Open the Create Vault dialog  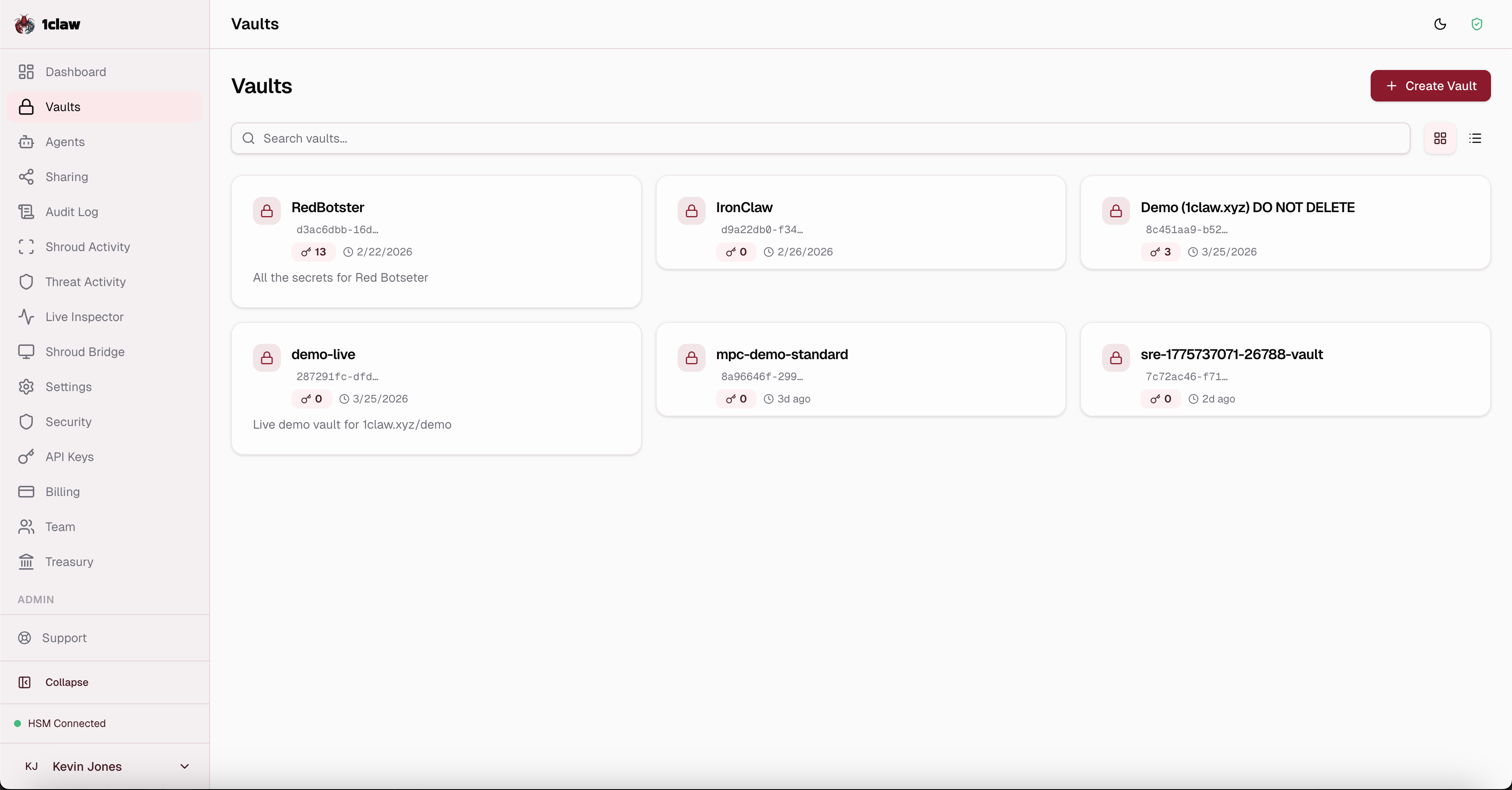pos(1430,86)
